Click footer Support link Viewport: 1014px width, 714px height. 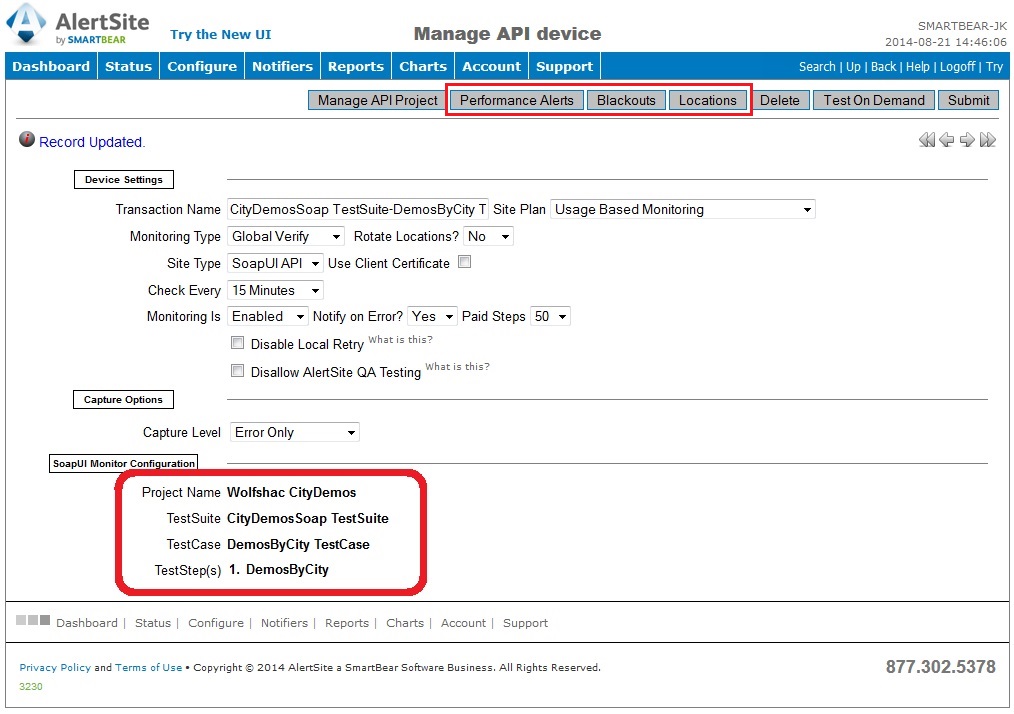pyautogui.click(x=525, y=623)
